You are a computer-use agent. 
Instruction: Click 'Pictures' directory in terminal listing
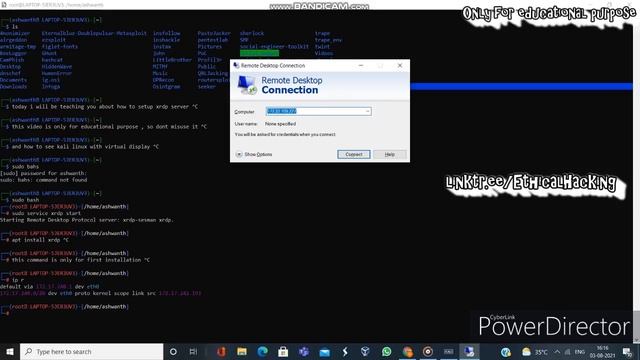click(x=210, y=47)
